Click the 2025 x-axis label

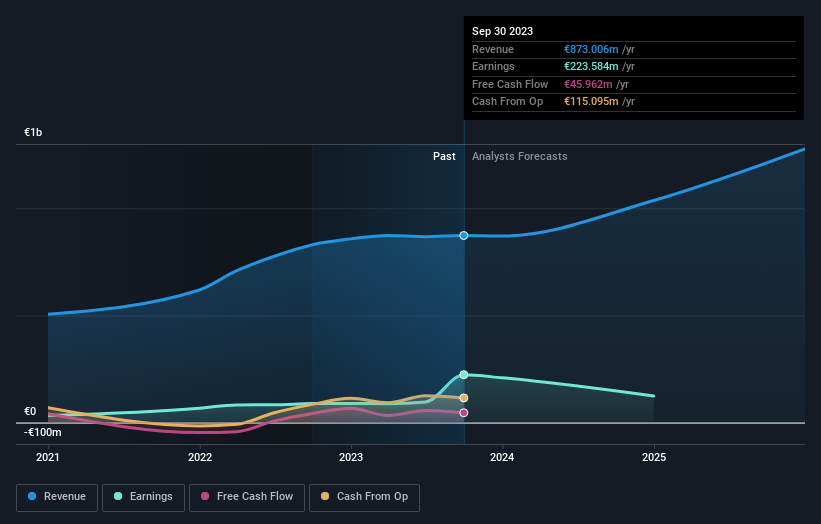pyautogui.click(x=654, y=458)
